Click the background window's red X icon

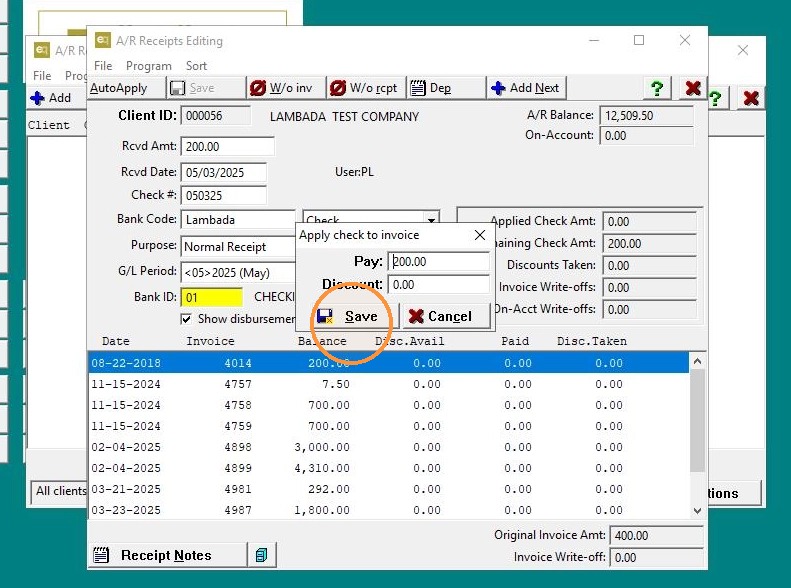click(751, 98)
